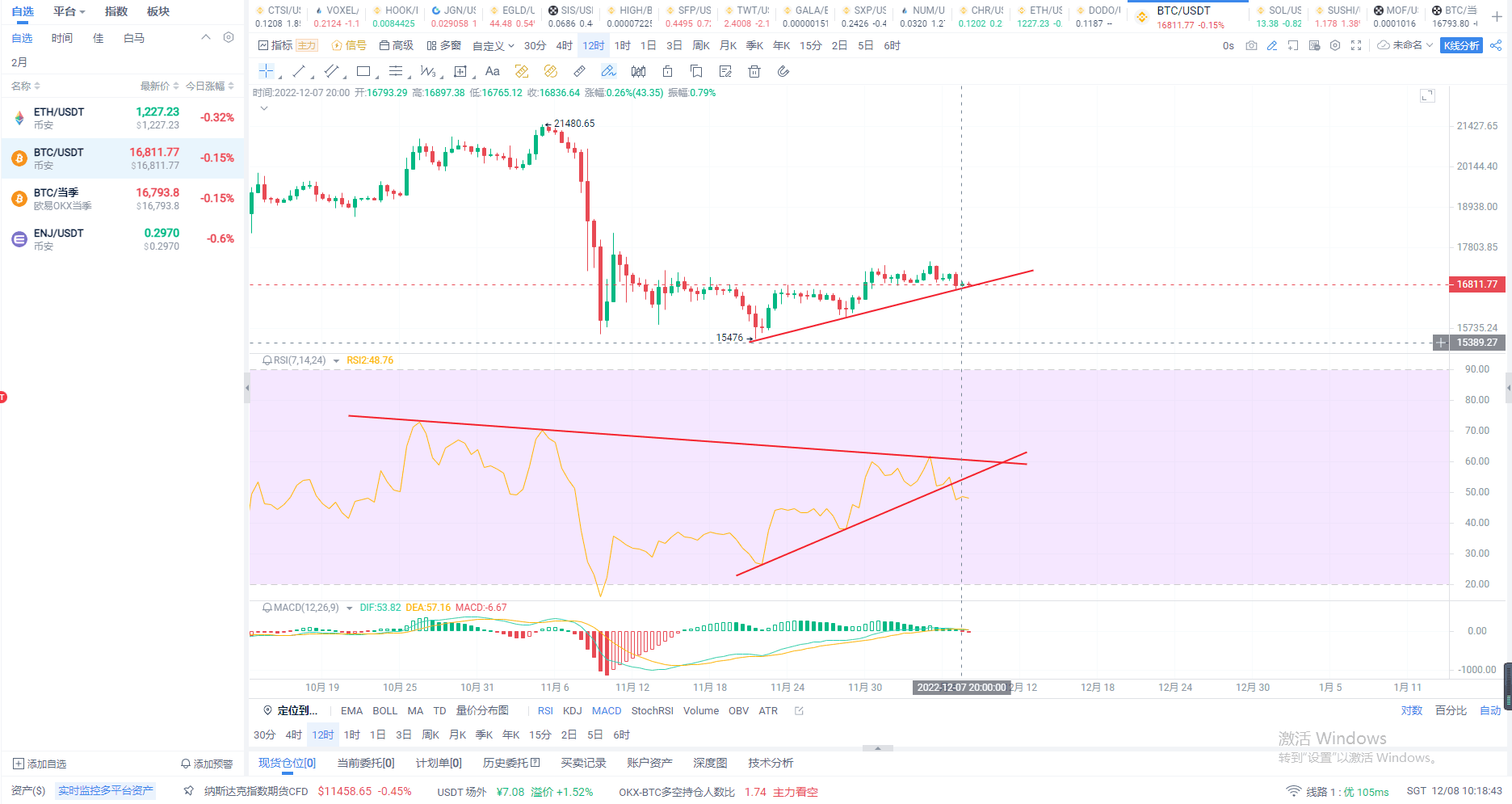Select the rectangle shape drawing tool

point(363,71)
